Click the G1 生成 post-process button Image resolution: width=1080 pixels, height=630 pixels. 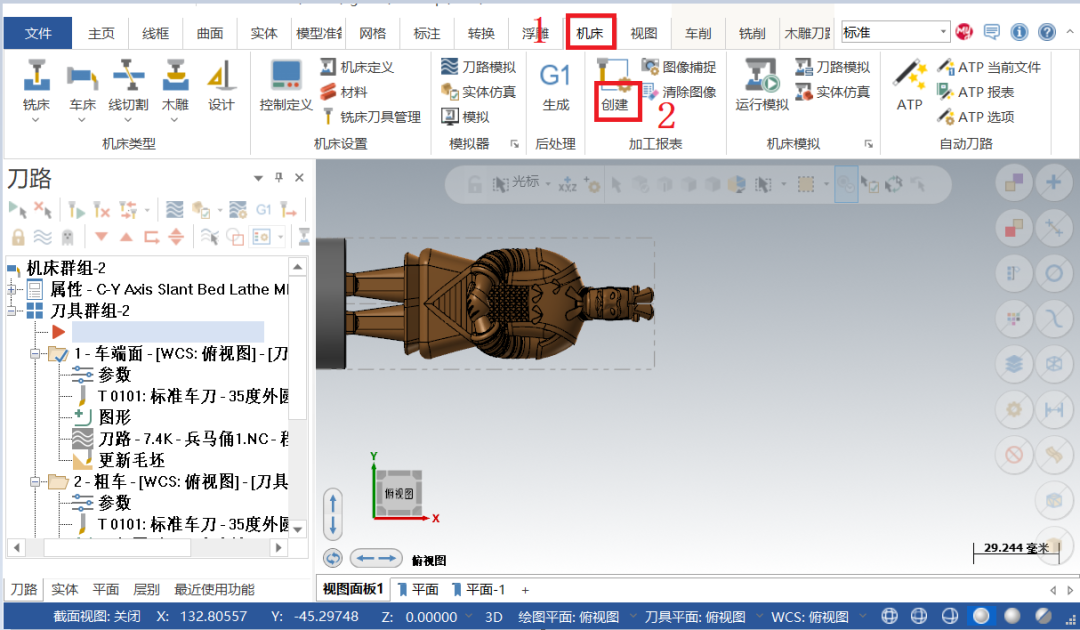[x=555, y=85]
